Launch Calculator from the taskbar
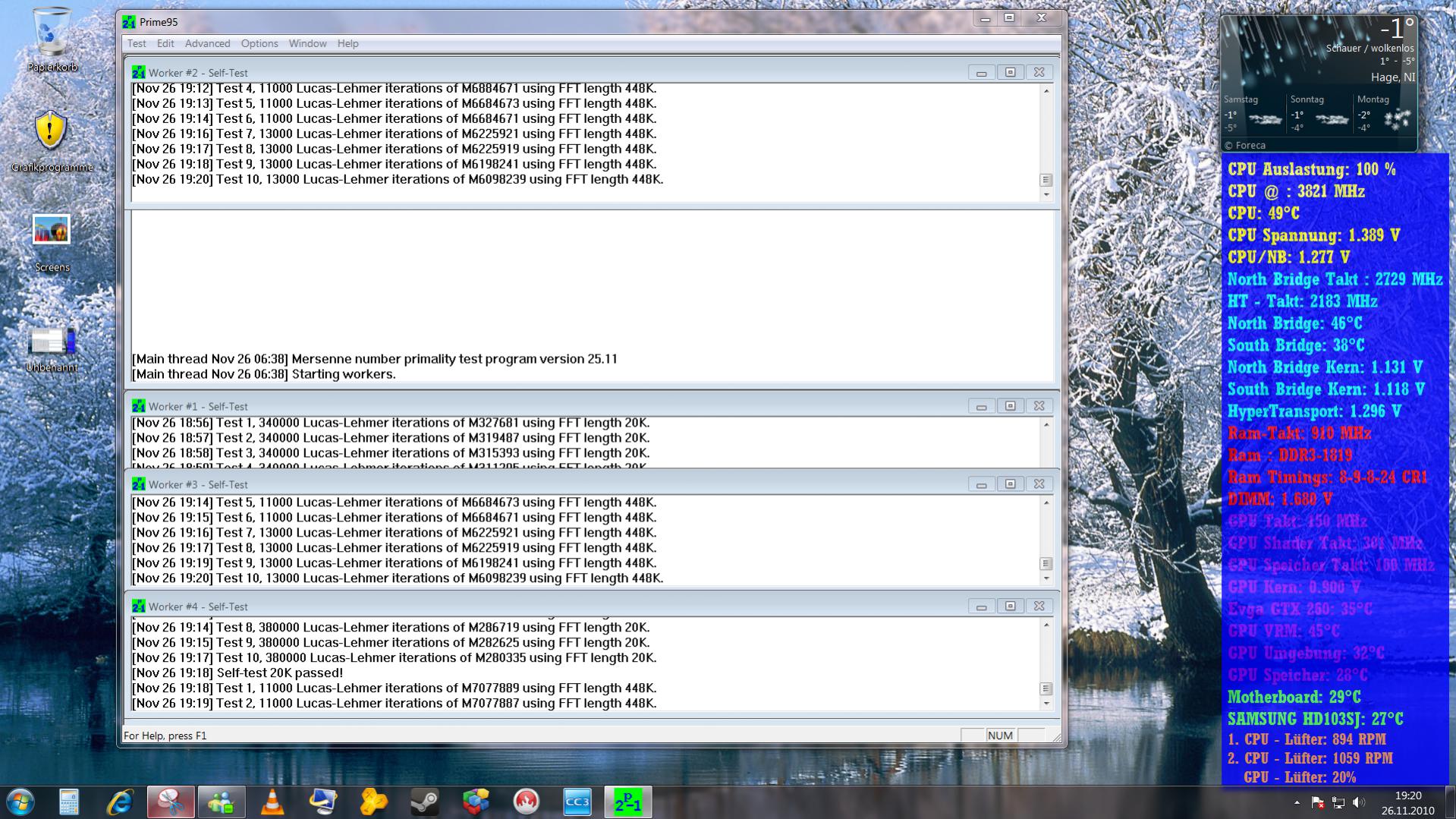This screenshot has height=819, width=1456. click(x=69, y=802)
